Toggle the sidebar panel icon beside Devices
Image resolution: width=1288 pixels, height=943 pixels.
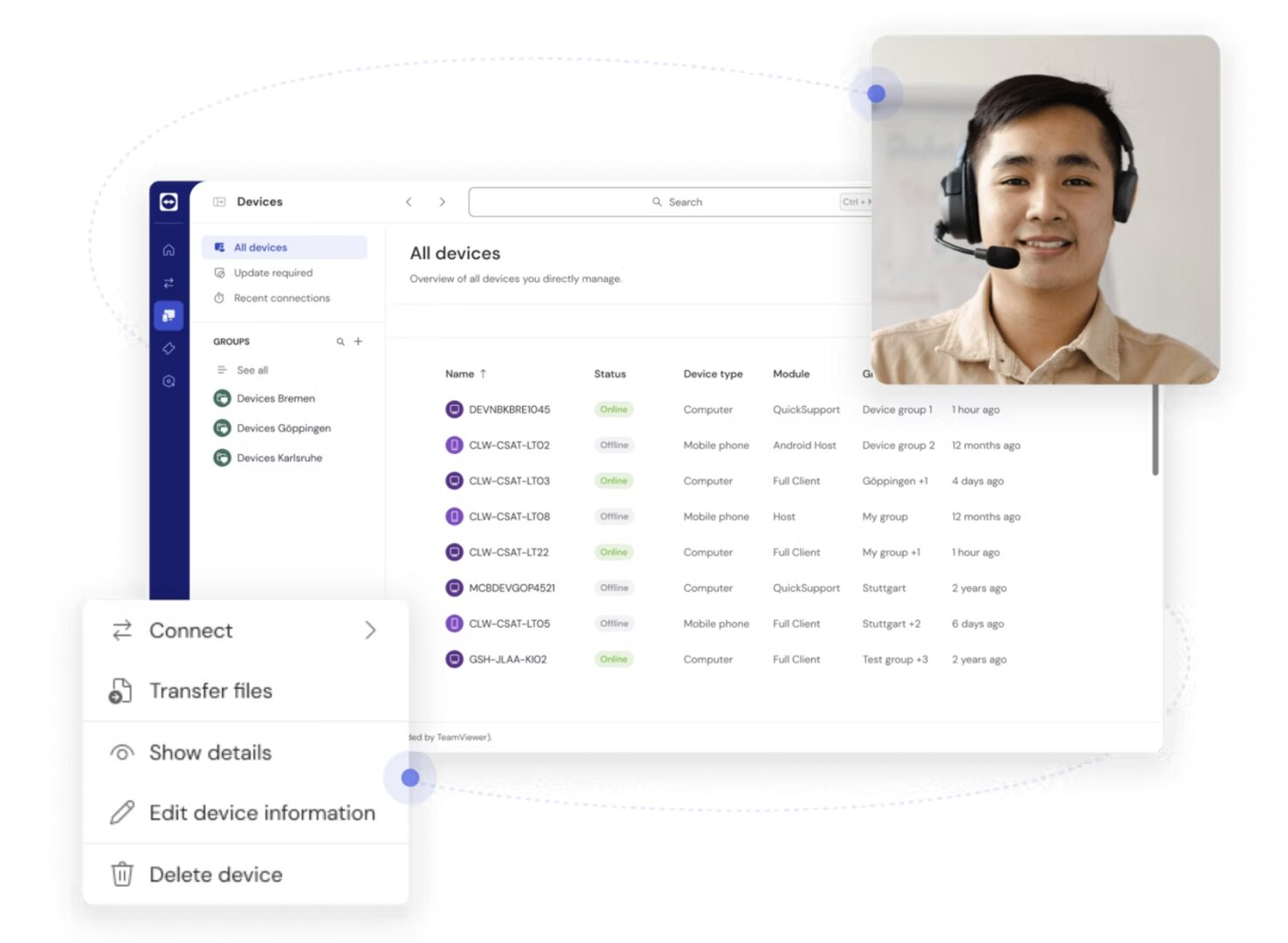(219, 202)
